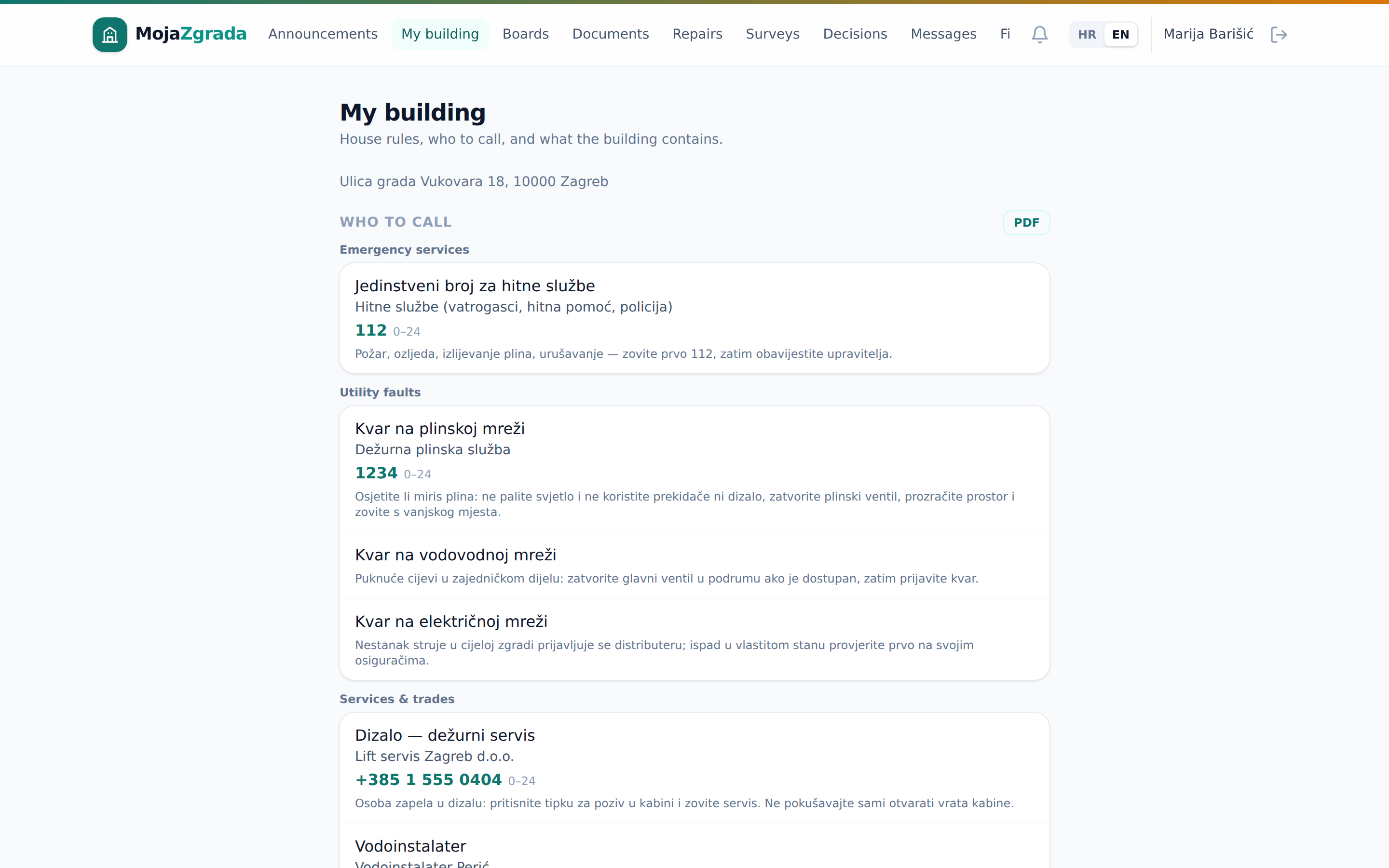Viewport: 1389px width, 868px height.
Task: Open the Announcements page
Action: point(323,34)
